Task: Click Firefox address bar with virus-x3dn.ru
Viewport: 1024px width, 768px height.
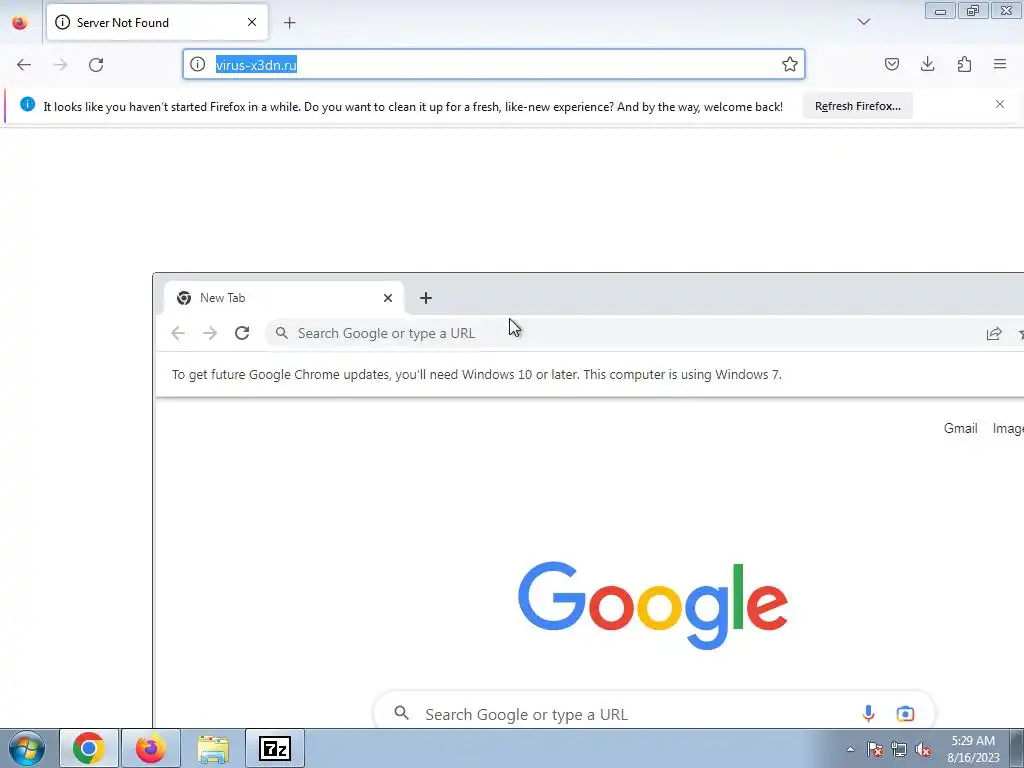Action: point(494,64)
